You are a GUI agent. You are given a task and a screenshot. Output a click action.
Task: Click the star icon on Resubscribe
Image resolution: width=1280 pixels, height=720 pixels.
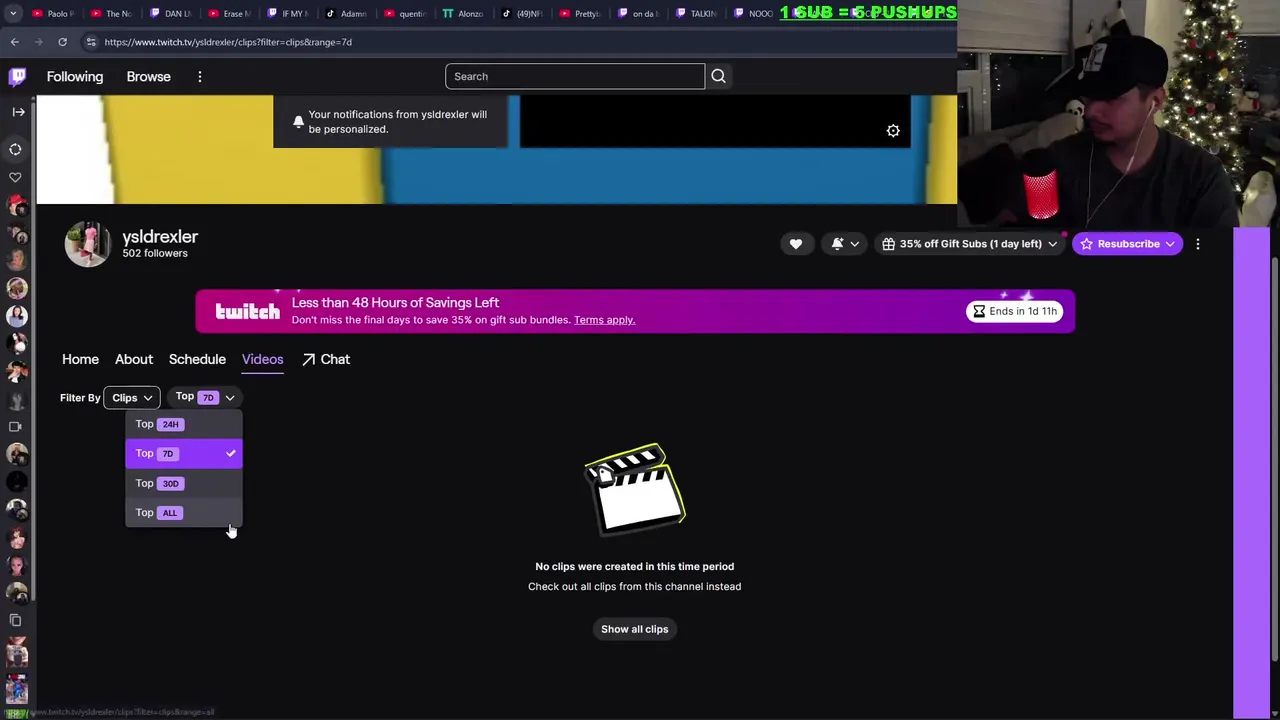1086,244
